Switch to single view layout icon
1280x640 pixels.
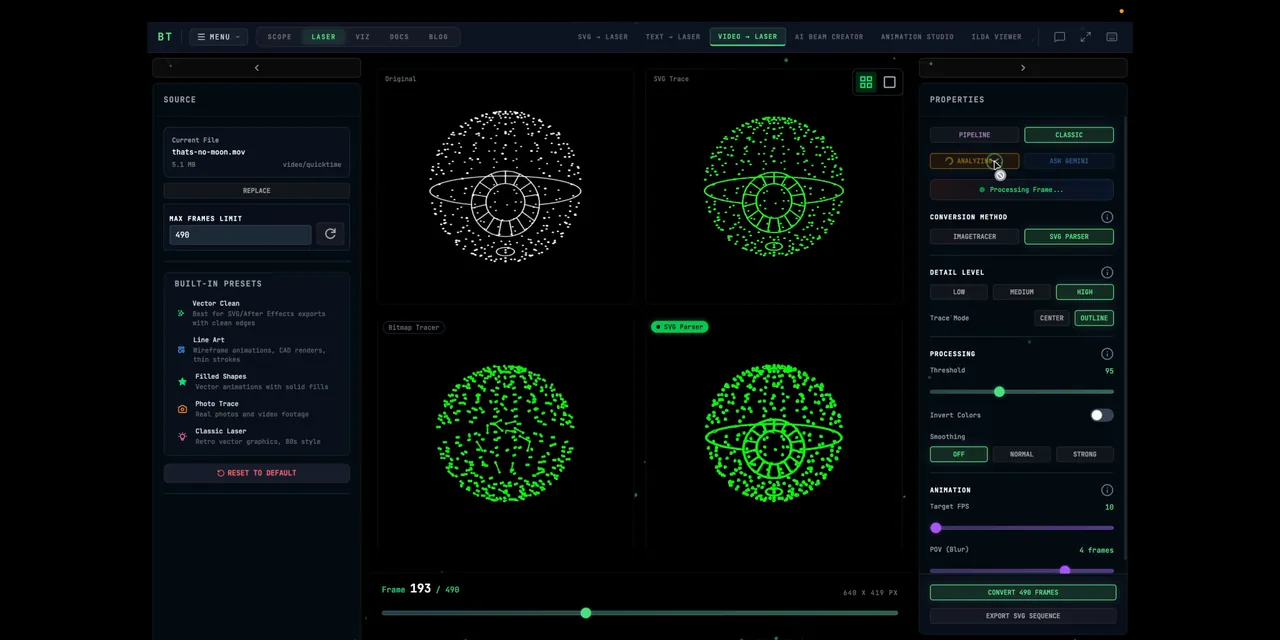[889, 82]
